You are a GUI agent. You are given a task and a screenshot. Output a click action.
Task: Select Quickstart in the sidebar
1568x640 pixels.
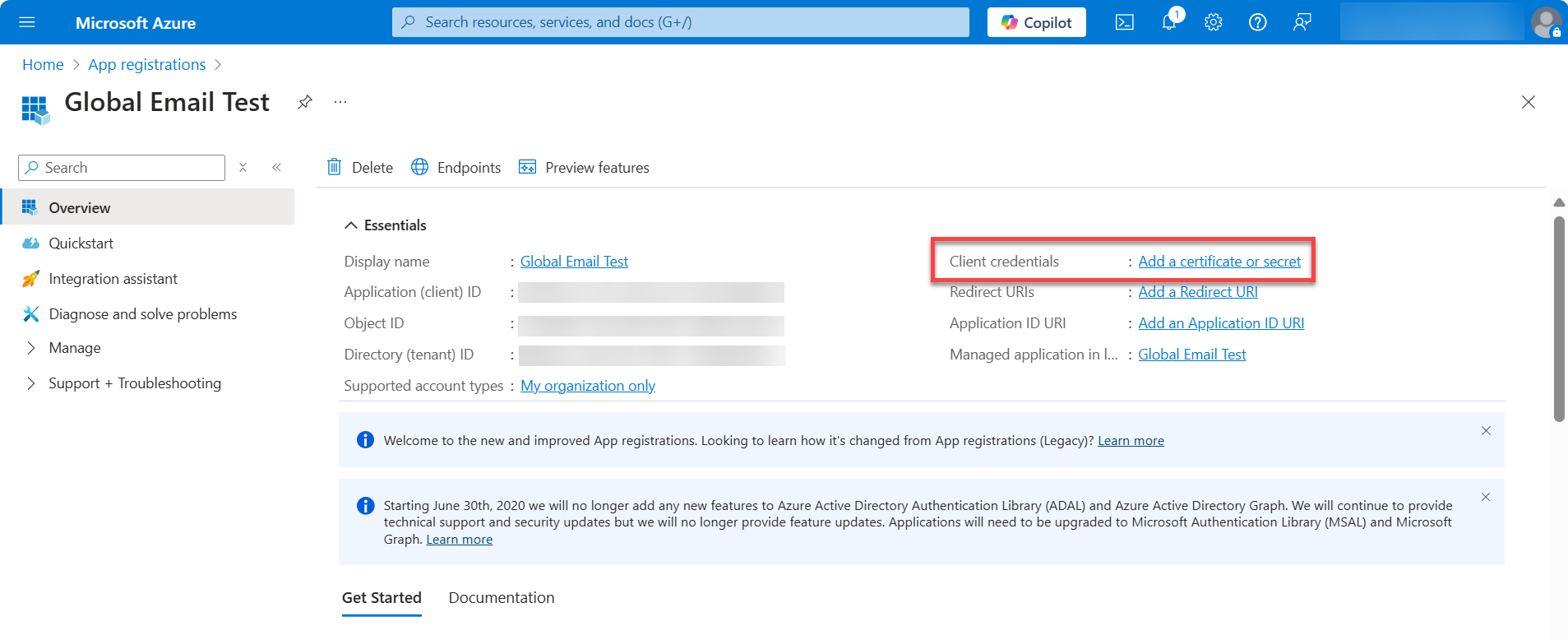pos(81,243)
